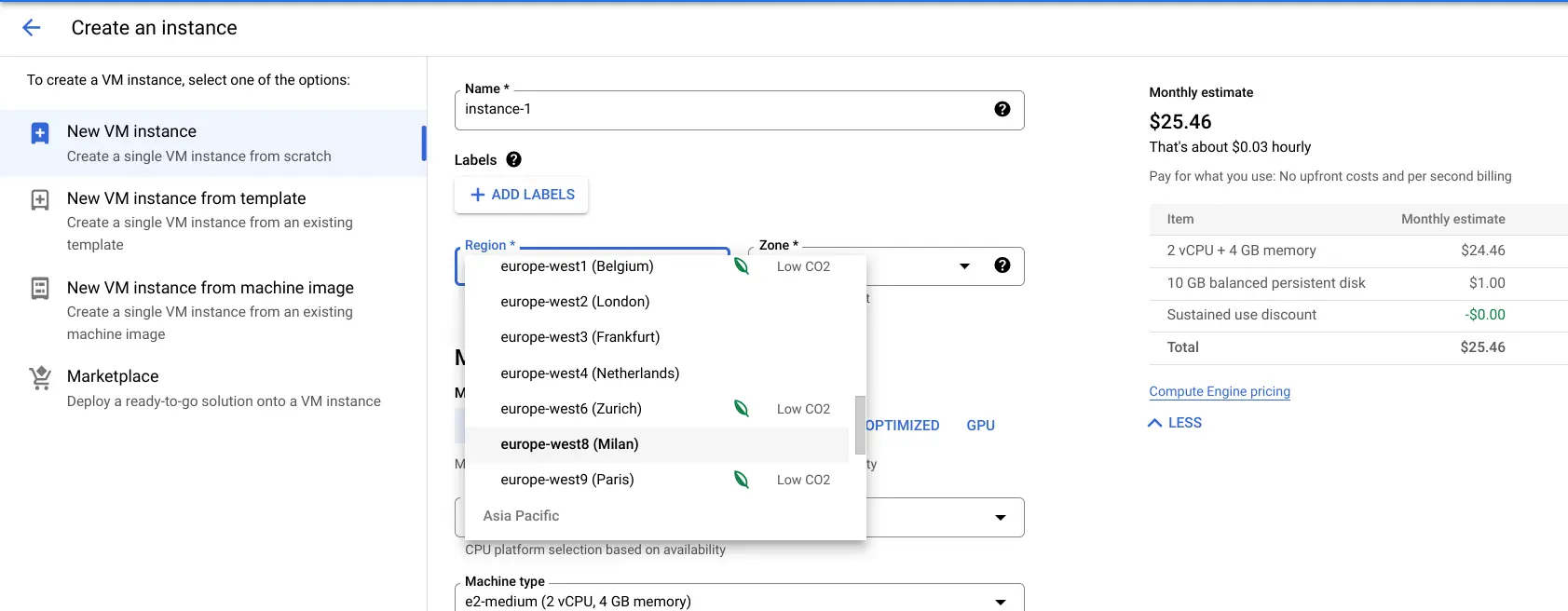1568x611 pixels.
Task: Choose europe-west8 (Milan) region
Action: coord(657,444)
